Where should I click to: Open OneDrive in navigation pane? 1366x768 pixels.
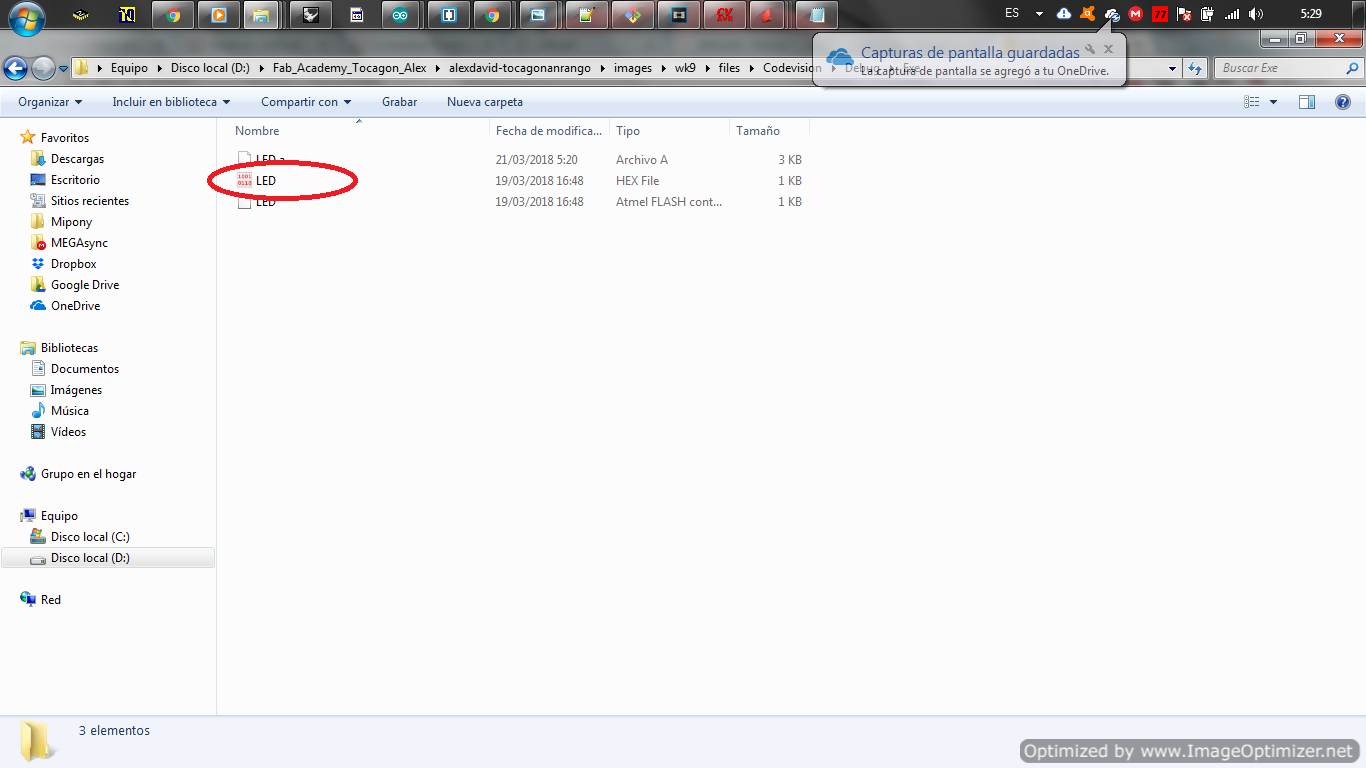pos(75,306)
